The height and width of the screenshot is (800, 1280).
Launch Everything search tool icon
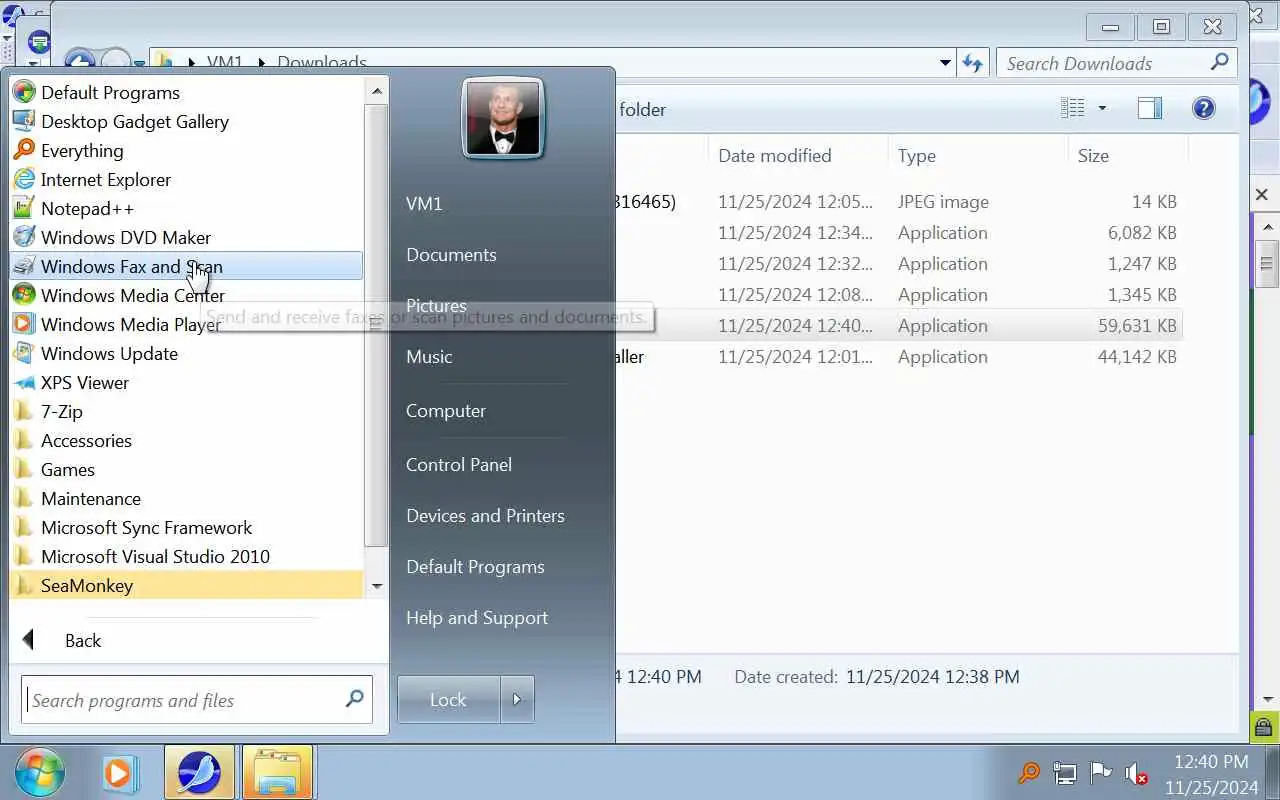24,150
